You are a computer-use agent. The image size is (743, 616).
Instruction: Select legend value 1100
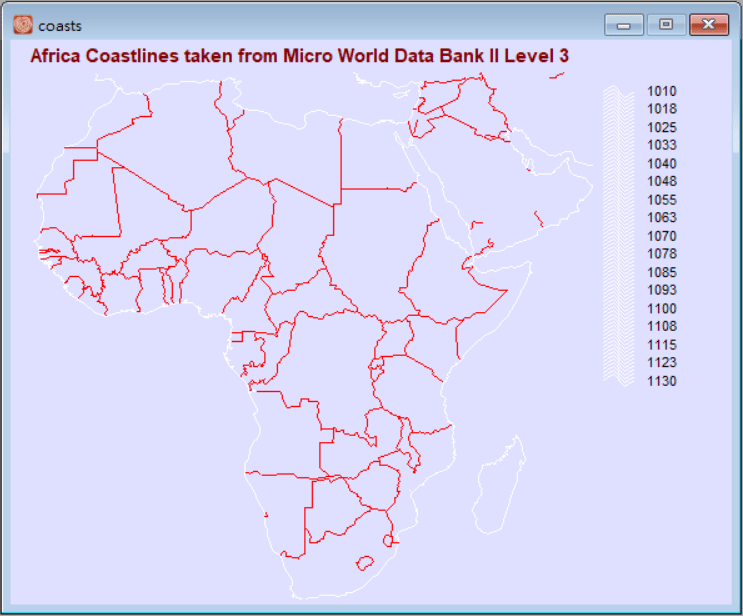pyautogui.click(x=662, y=309)
